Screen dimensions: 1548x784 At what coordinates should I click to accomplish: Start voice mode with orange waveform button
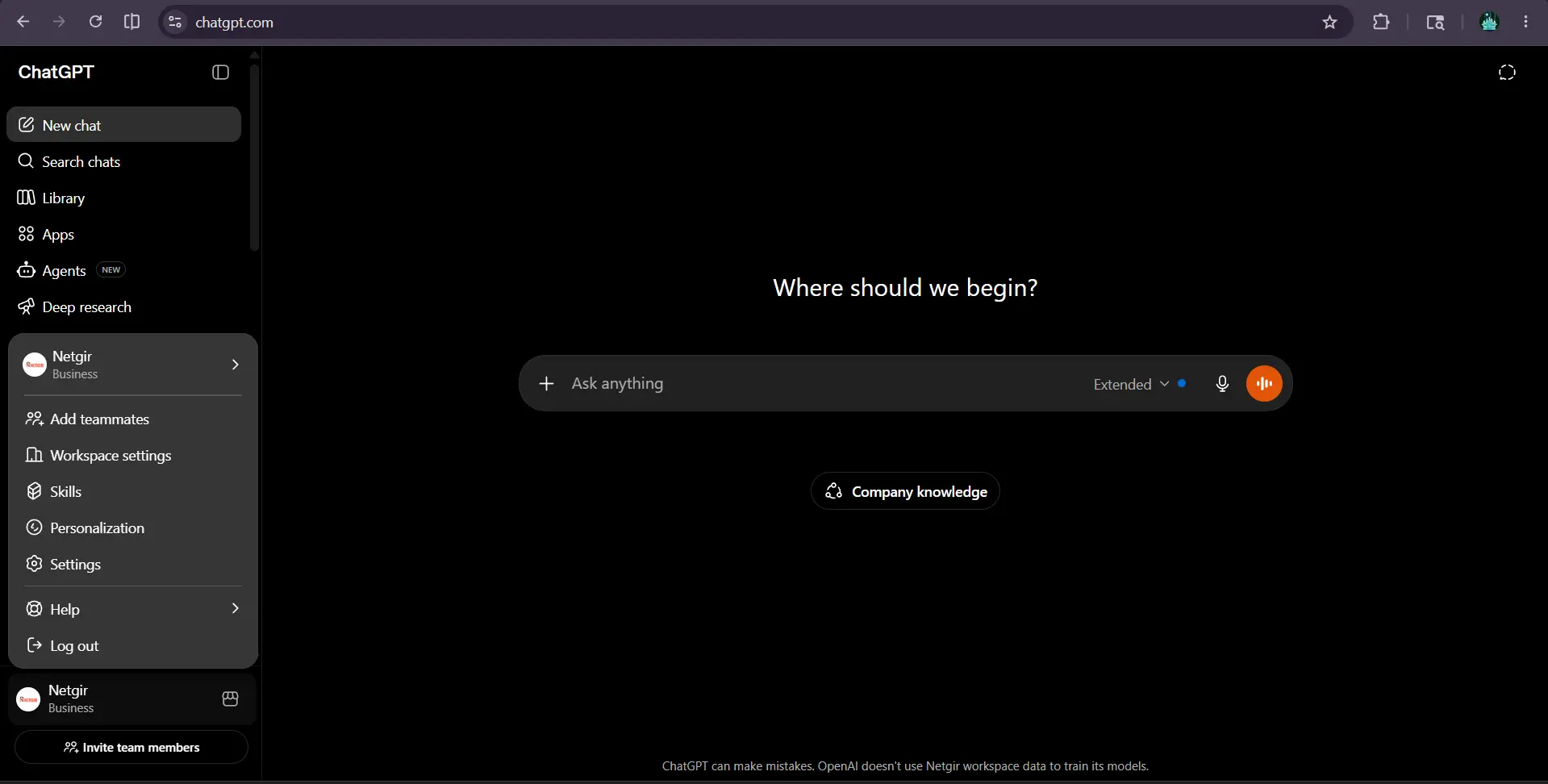(1264, 383)
